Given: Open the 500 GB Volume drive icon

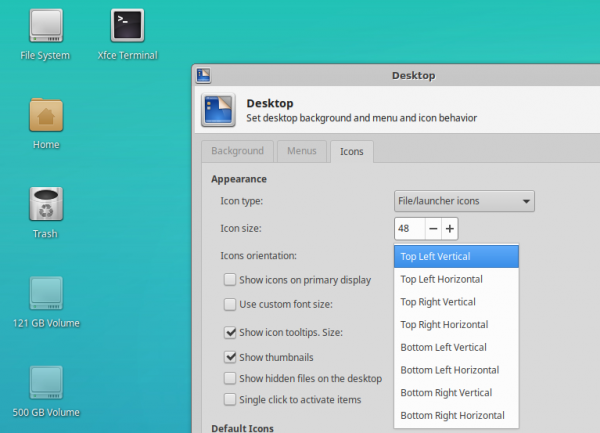Looking at the screenshot, I should [45, 382].
